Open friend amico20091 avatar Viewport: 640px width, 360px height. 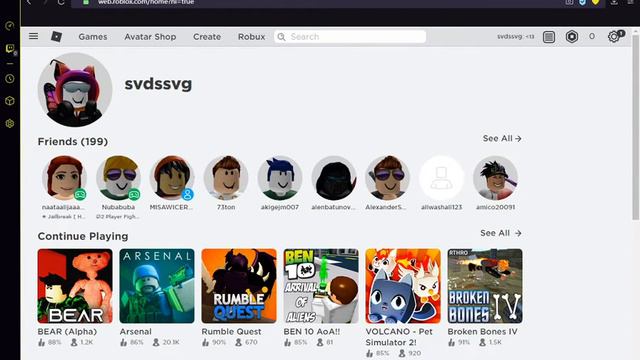496,178
